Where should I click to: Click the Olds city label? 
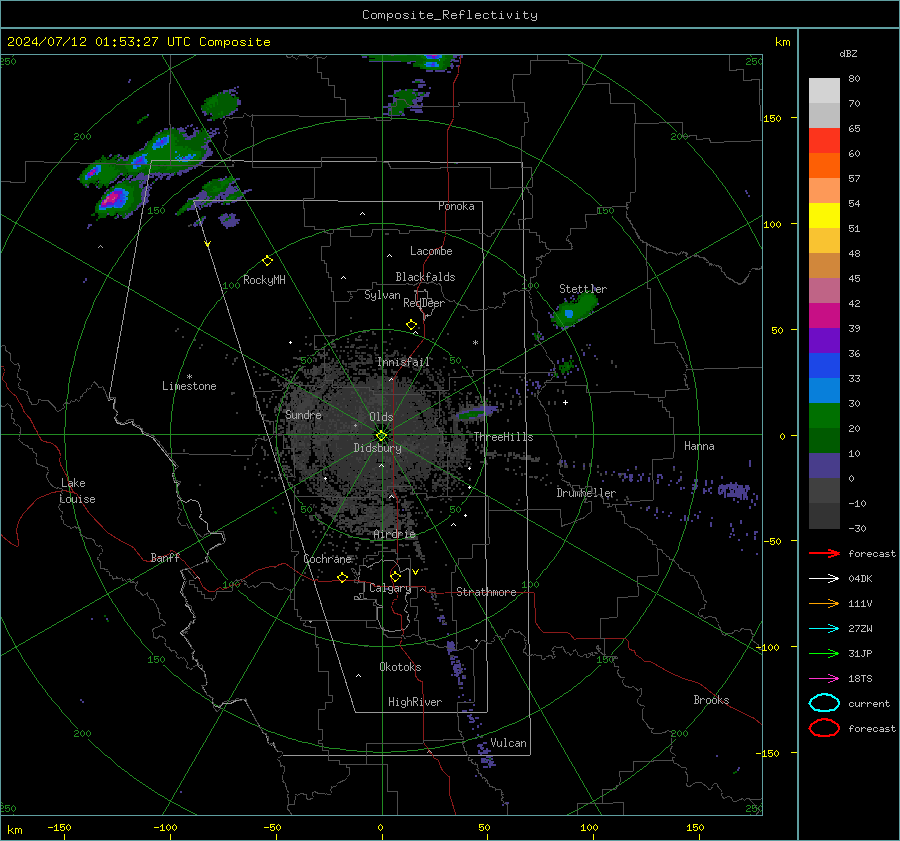[381, 417]
